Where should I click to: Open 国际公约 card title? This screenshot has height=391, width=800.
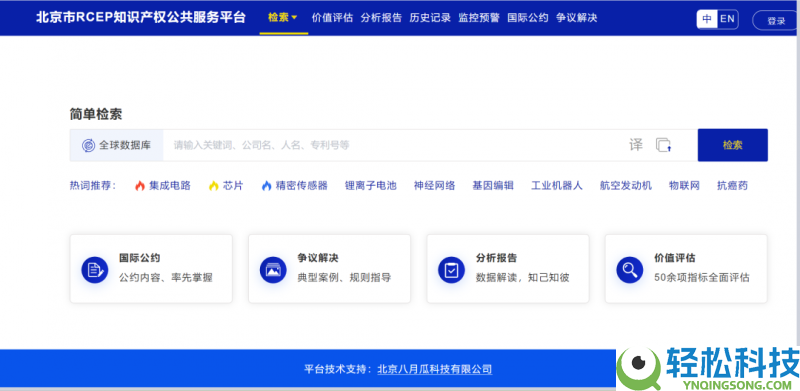point(140,258)
